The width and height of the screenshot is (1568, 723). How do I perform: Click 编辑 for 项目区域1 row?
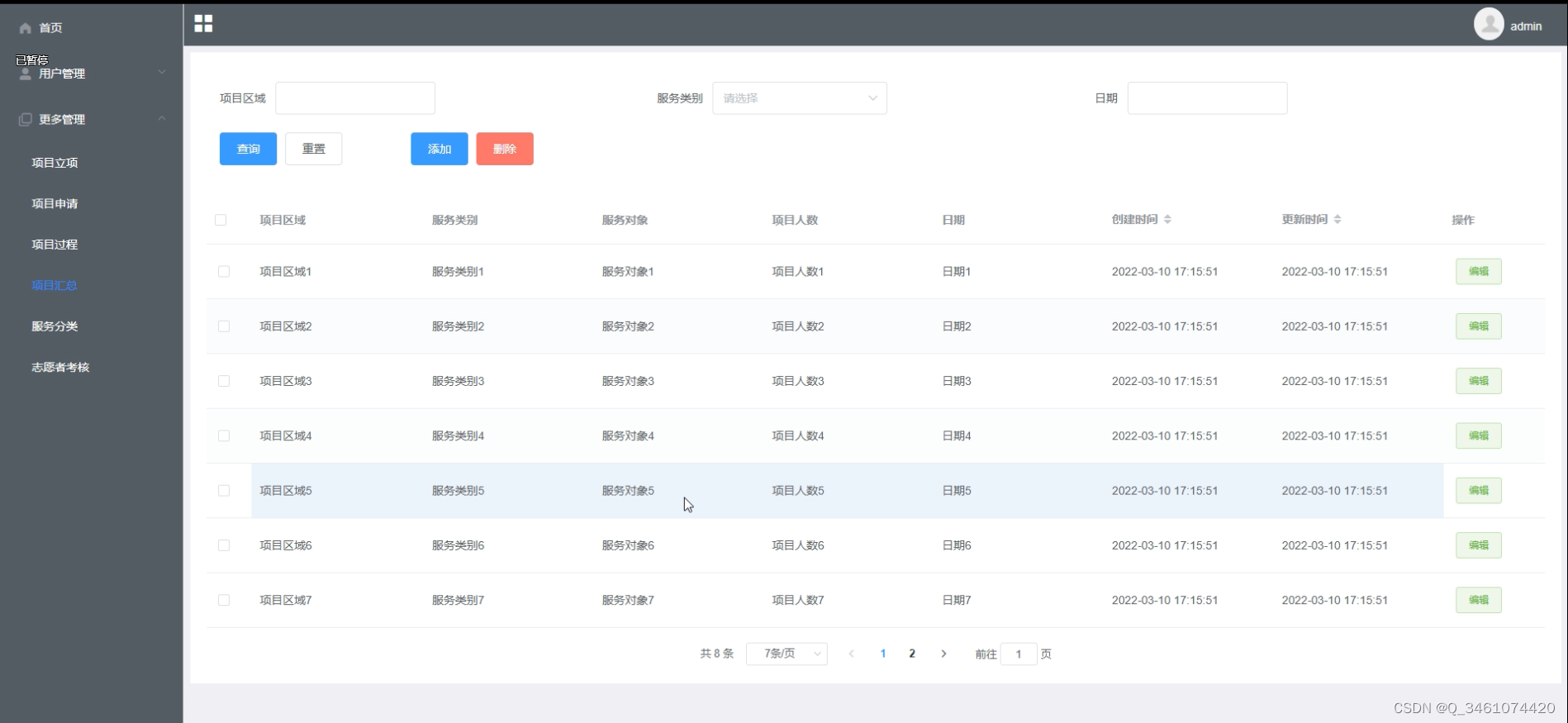coord(1478,271)
